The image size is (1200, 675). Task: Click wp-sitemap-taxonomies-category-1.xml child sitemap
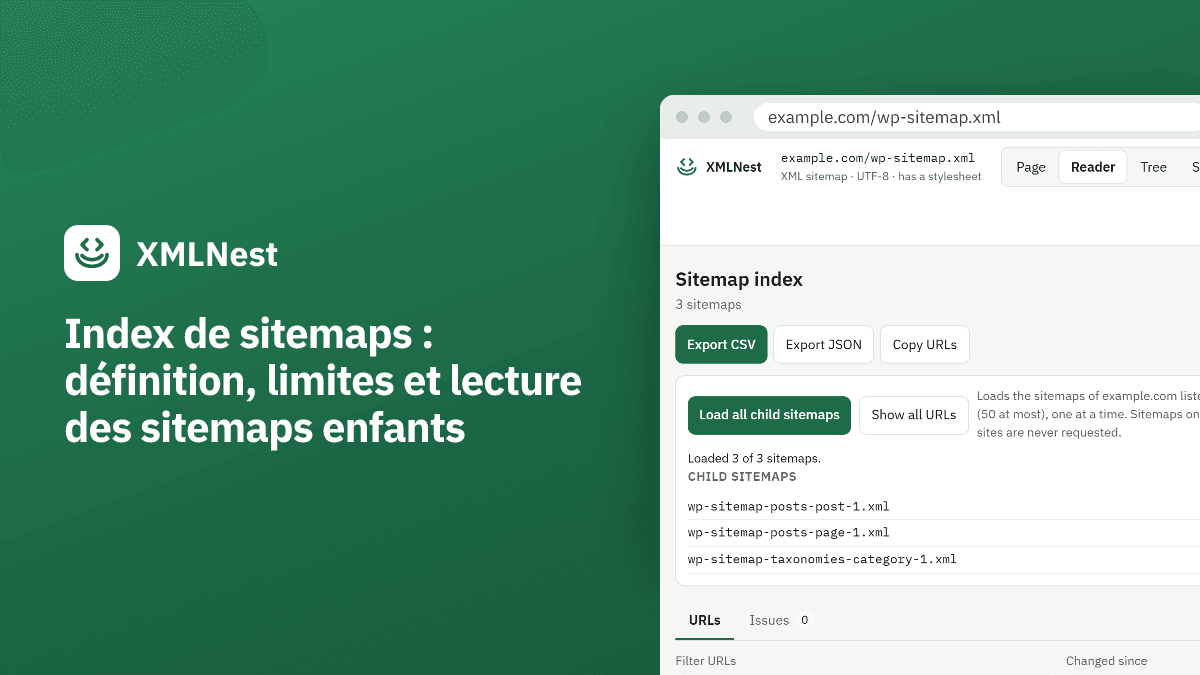click(822, 559)
